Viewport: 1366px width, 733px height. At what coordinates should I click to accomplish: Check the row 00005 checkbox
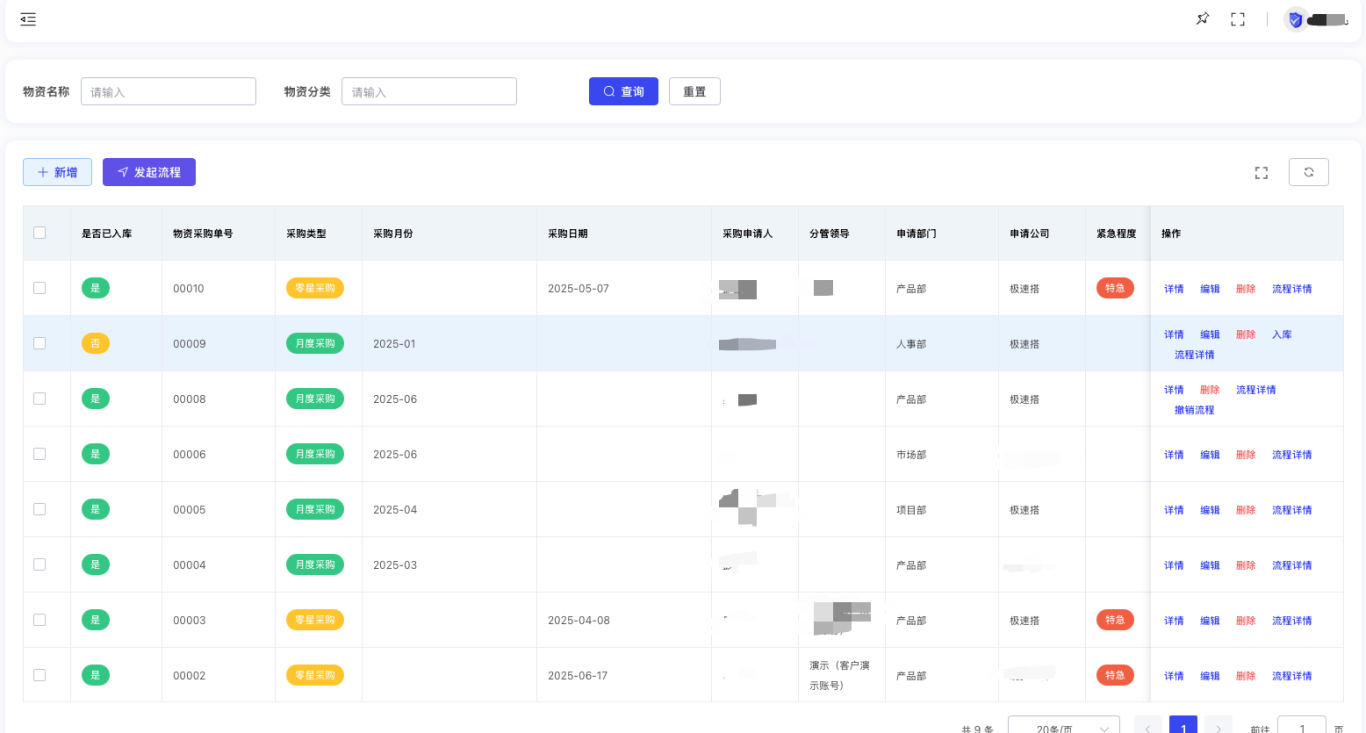[40, 509]
